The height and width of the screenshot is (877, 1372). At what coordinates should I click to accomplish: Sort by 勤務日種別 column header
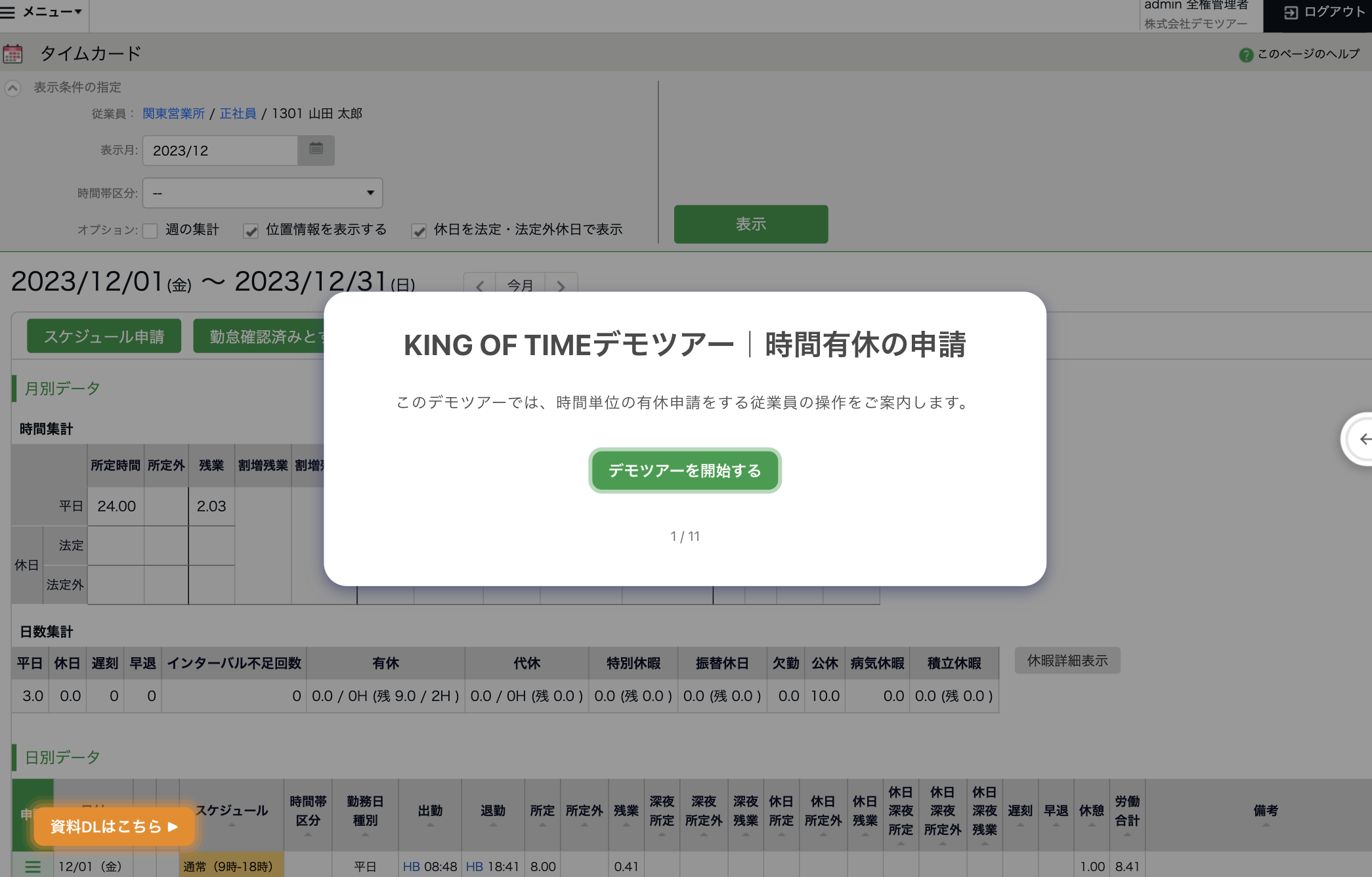365,815
